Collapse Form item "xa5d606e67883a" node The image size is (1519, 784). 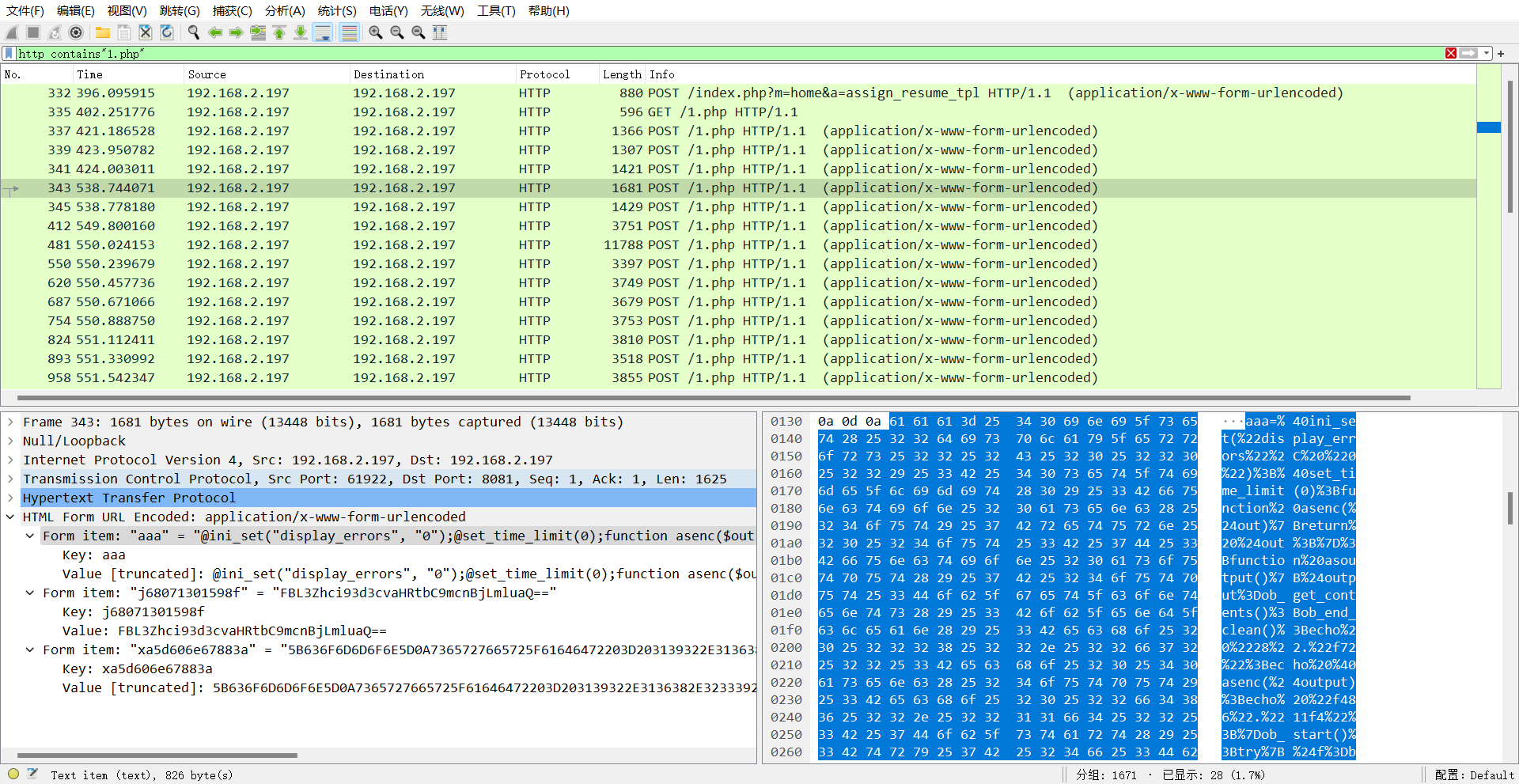point(30,650)
